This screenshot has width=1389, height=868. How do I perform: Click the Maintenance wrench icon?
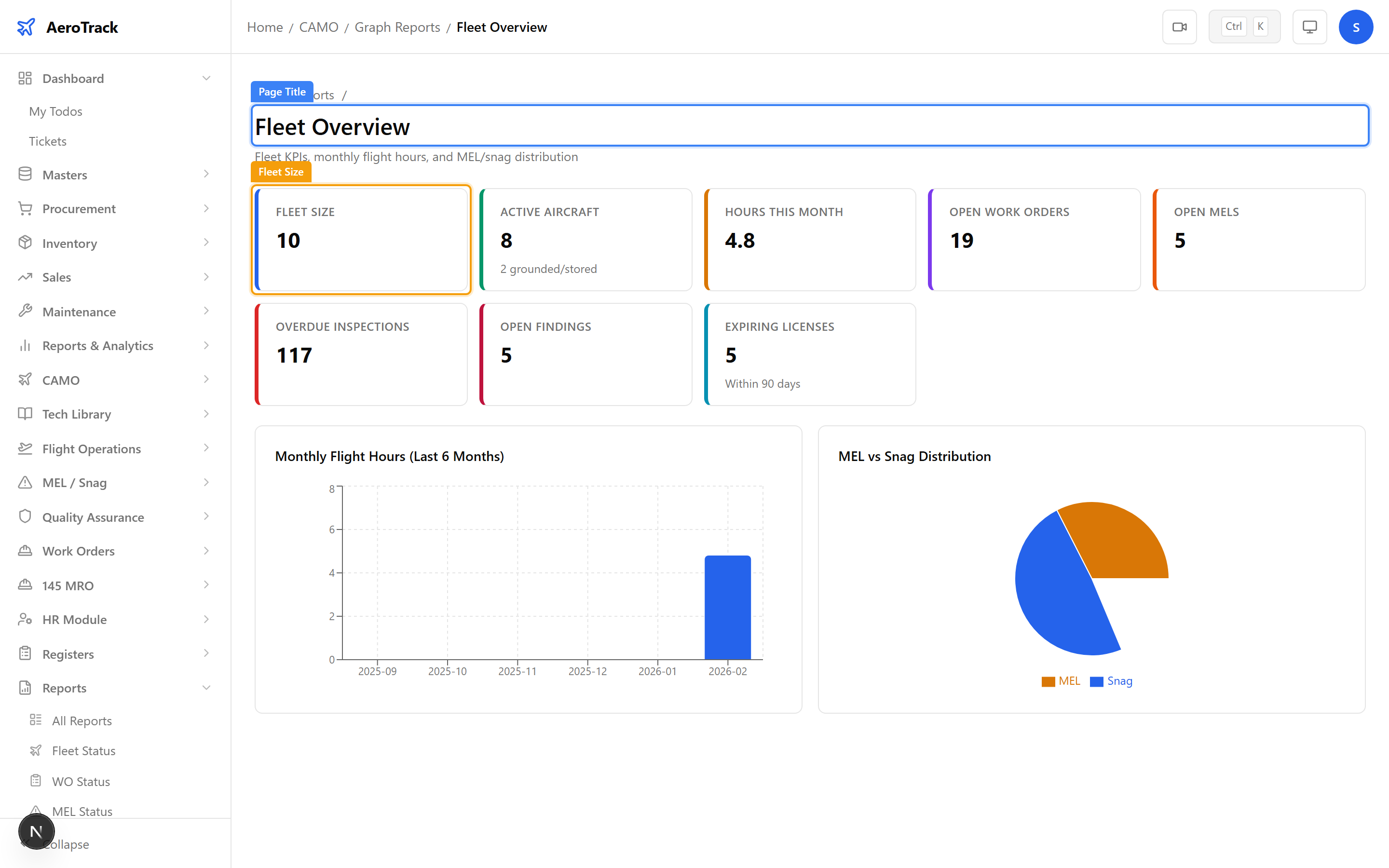(x=25, y=311)
